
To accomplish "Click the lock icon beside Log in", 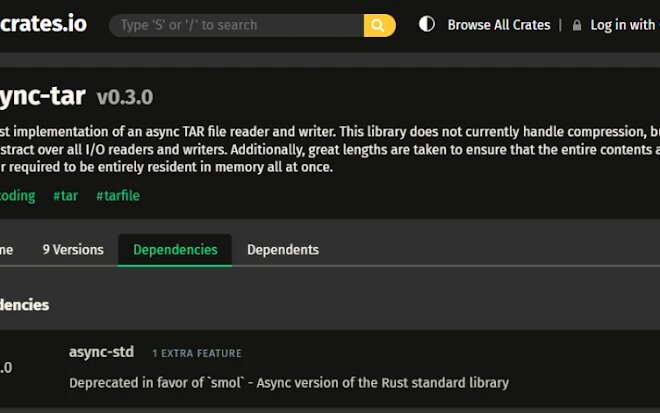I will (577, 25).
